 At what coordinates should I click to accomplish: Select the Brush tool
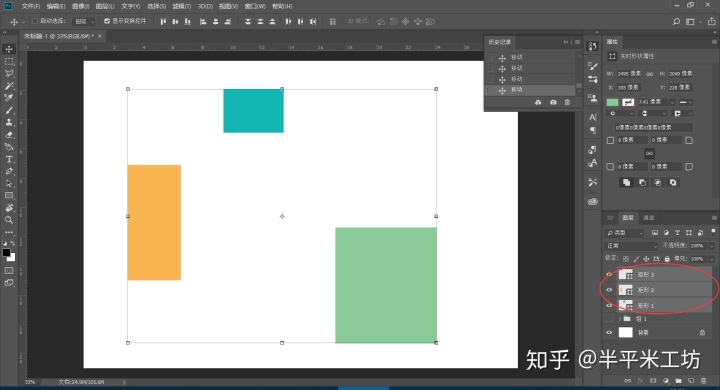[x=9, y=110]
